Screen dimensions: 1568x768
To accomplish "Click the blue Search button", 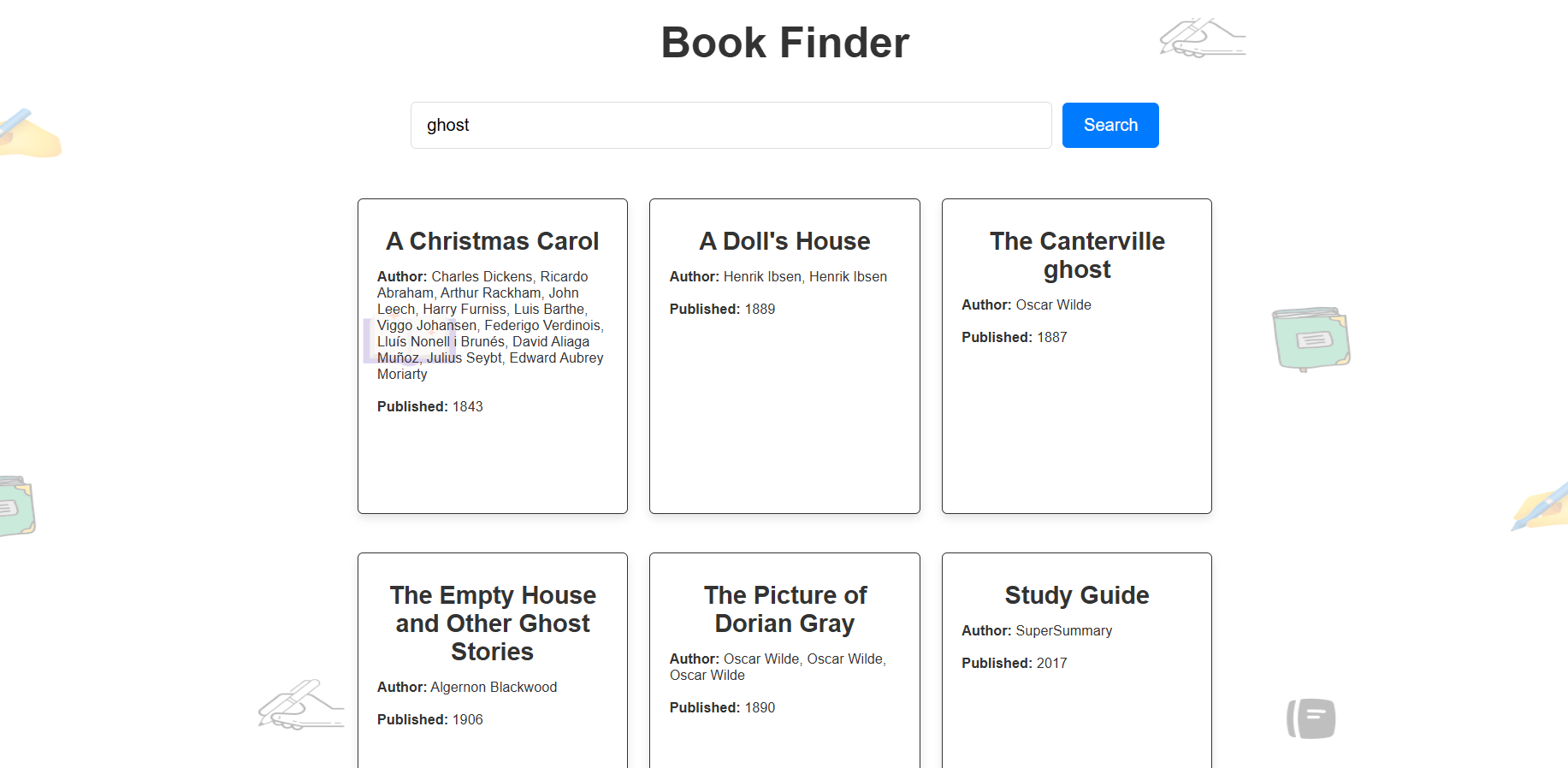I will pos(1110,125).
